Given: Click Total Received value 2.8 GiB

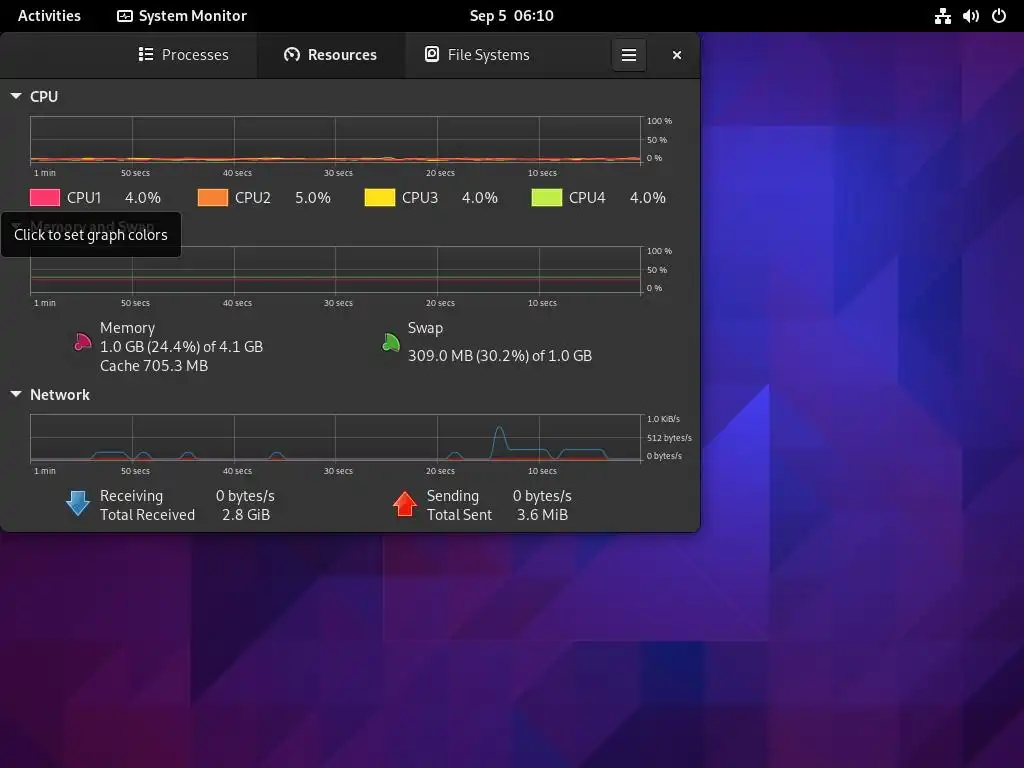Looking at the screenshot, I should click(246, 515).
